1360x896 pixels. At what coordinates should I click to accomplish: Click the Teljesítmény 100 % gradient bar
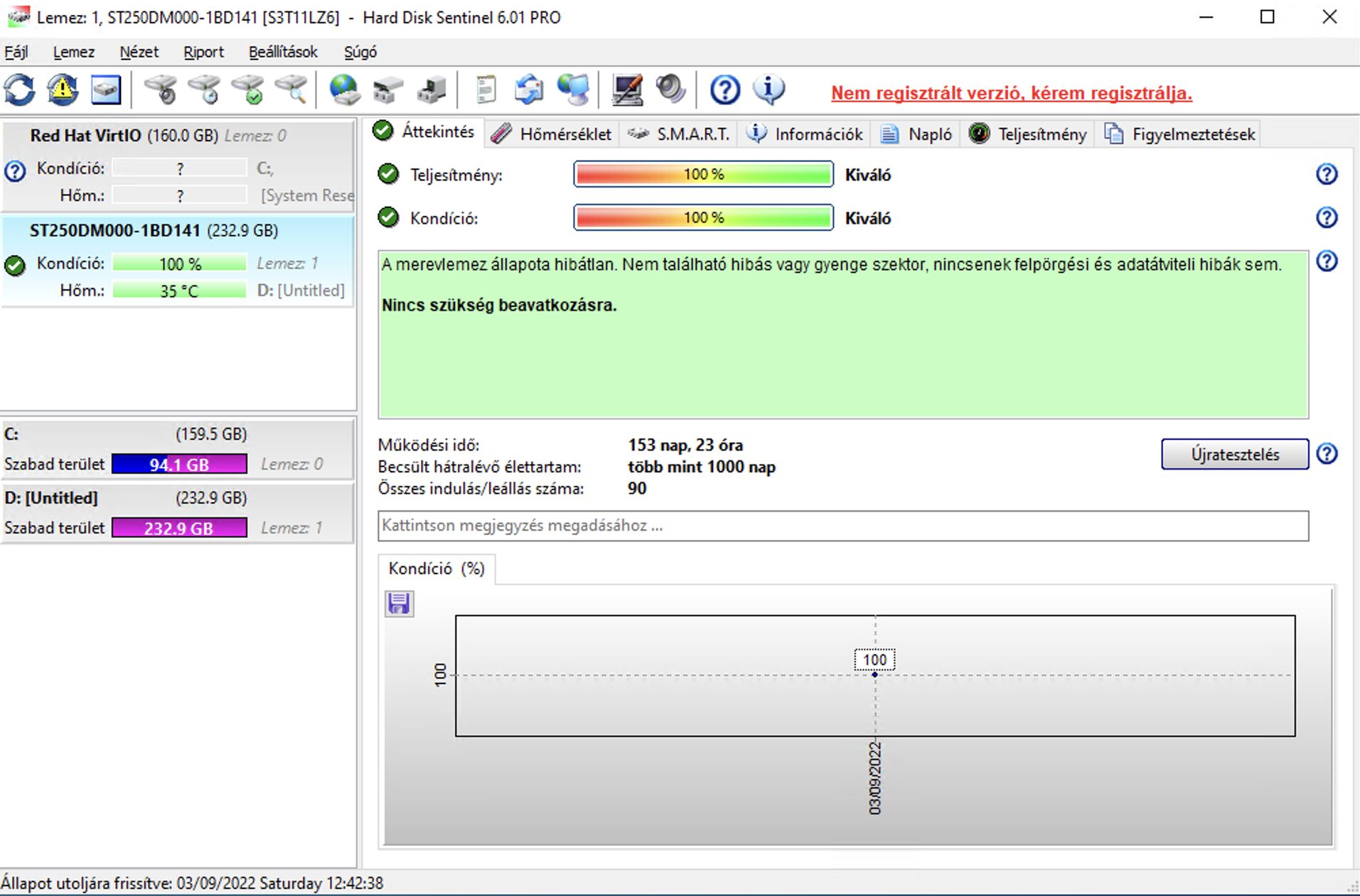[703, 175]
